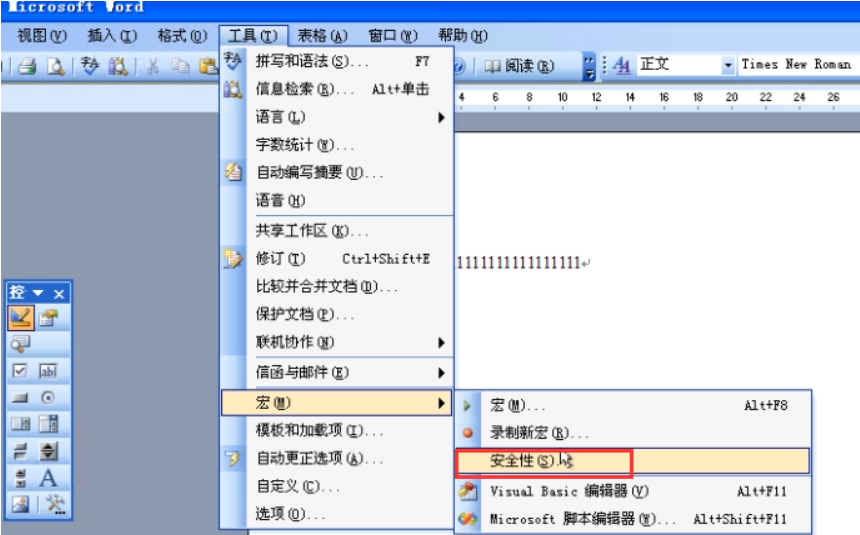This screenshot has width=860, height=535.
Task: Select the List Box control
Action: point(20,424)
